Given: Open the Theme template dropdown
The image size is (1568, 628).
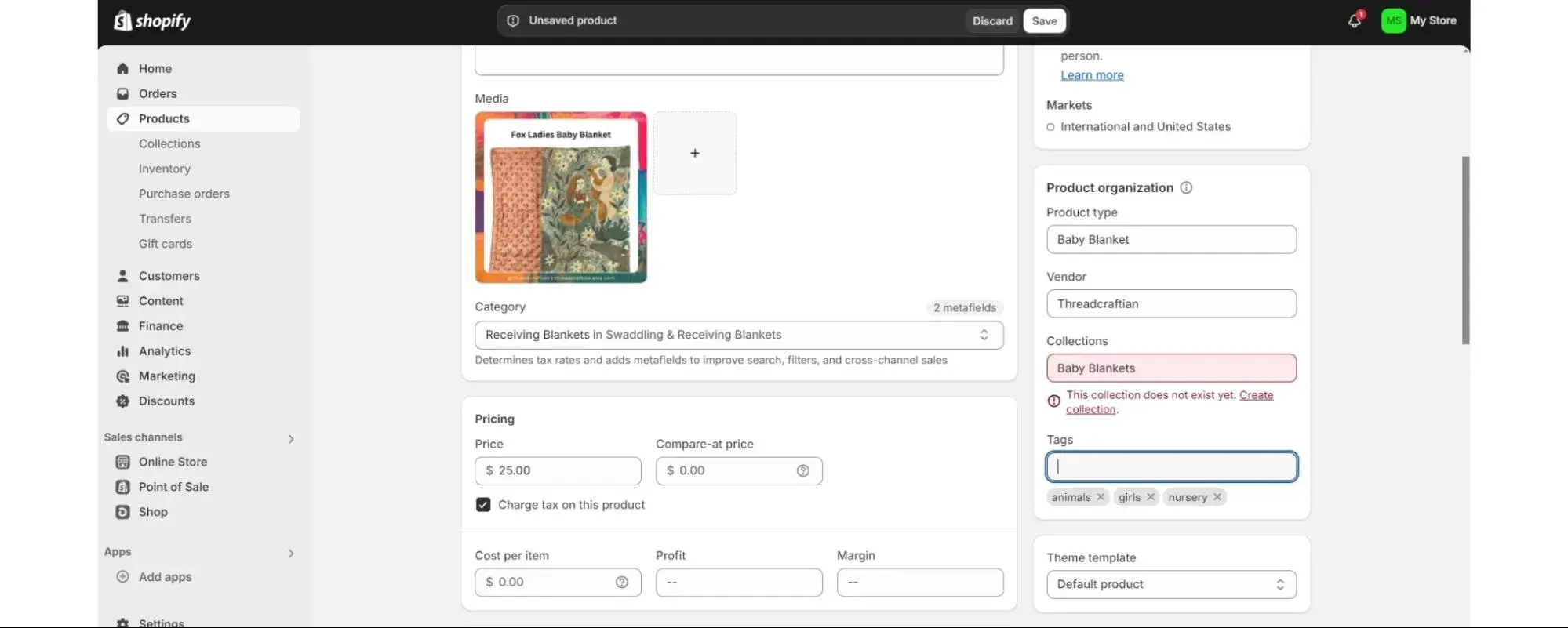Looking at the screenshot, I should (1171, 585).
